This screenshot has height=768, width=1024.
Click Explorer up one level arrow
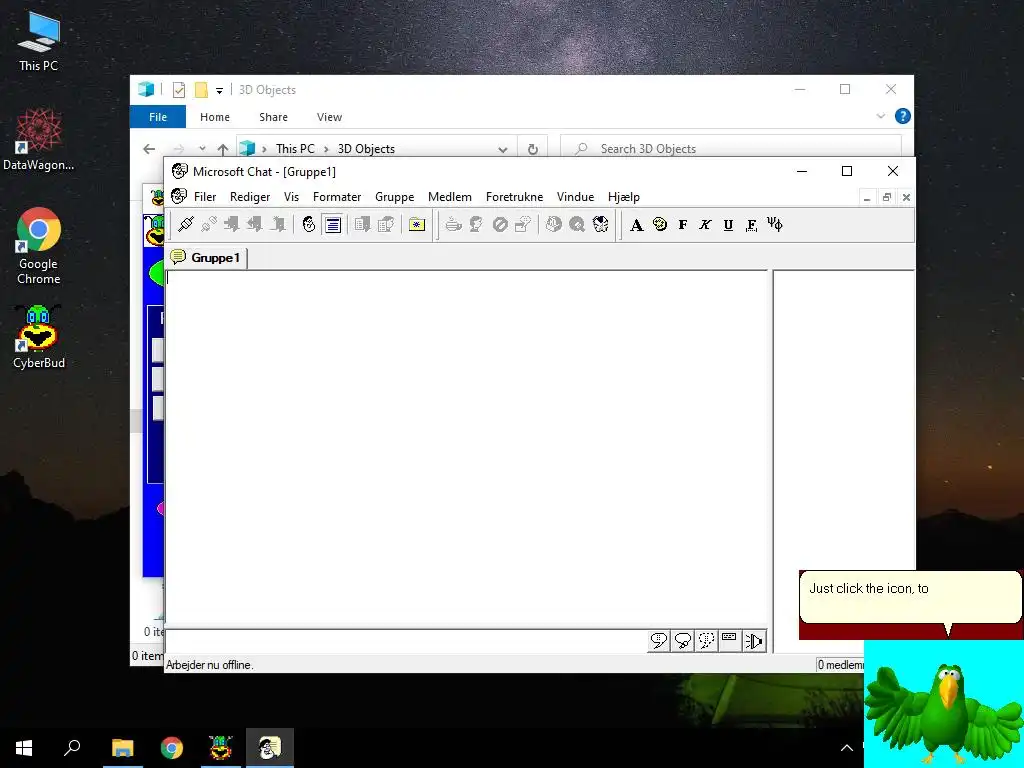(x=223, y=149)
